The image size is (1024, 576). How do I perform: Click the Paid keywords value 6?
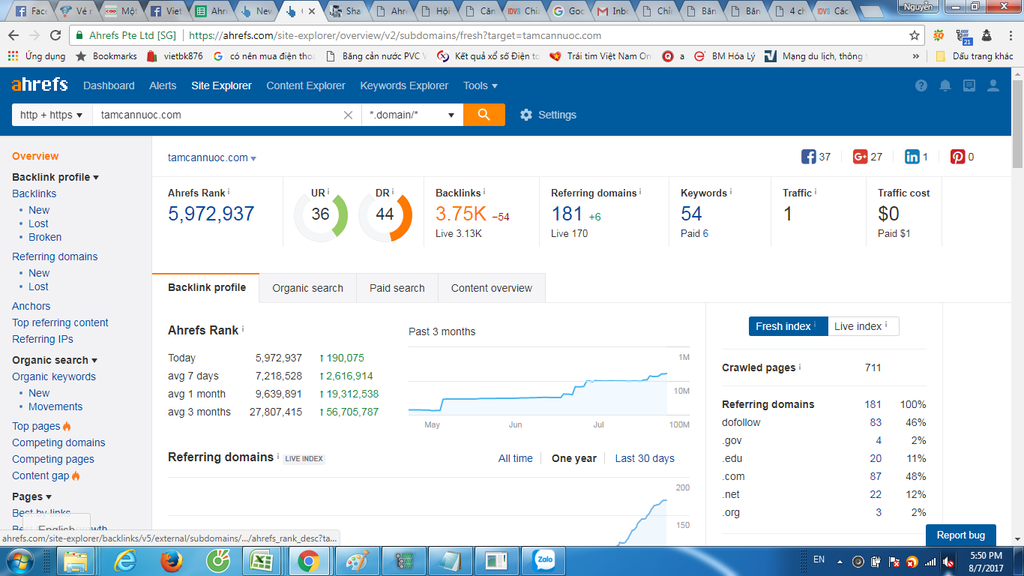pos(705,233)
